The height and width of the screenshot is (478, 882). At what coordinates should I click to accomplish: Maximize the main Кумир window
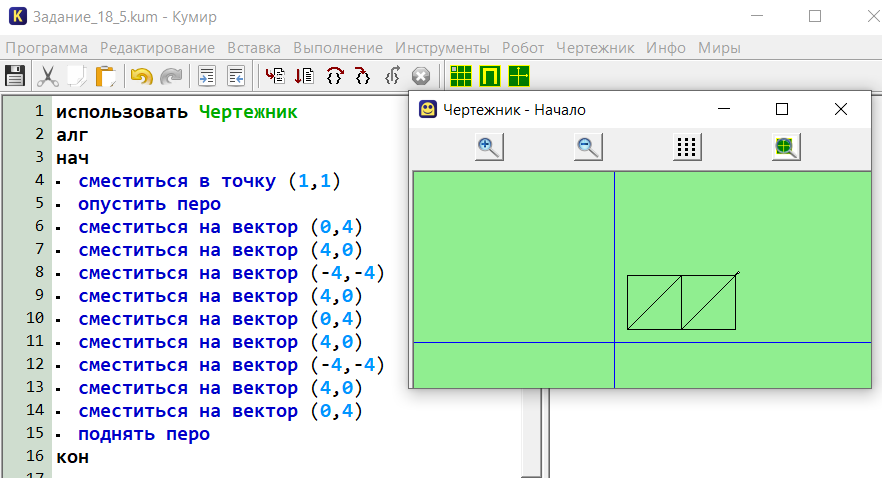[815, 16]
